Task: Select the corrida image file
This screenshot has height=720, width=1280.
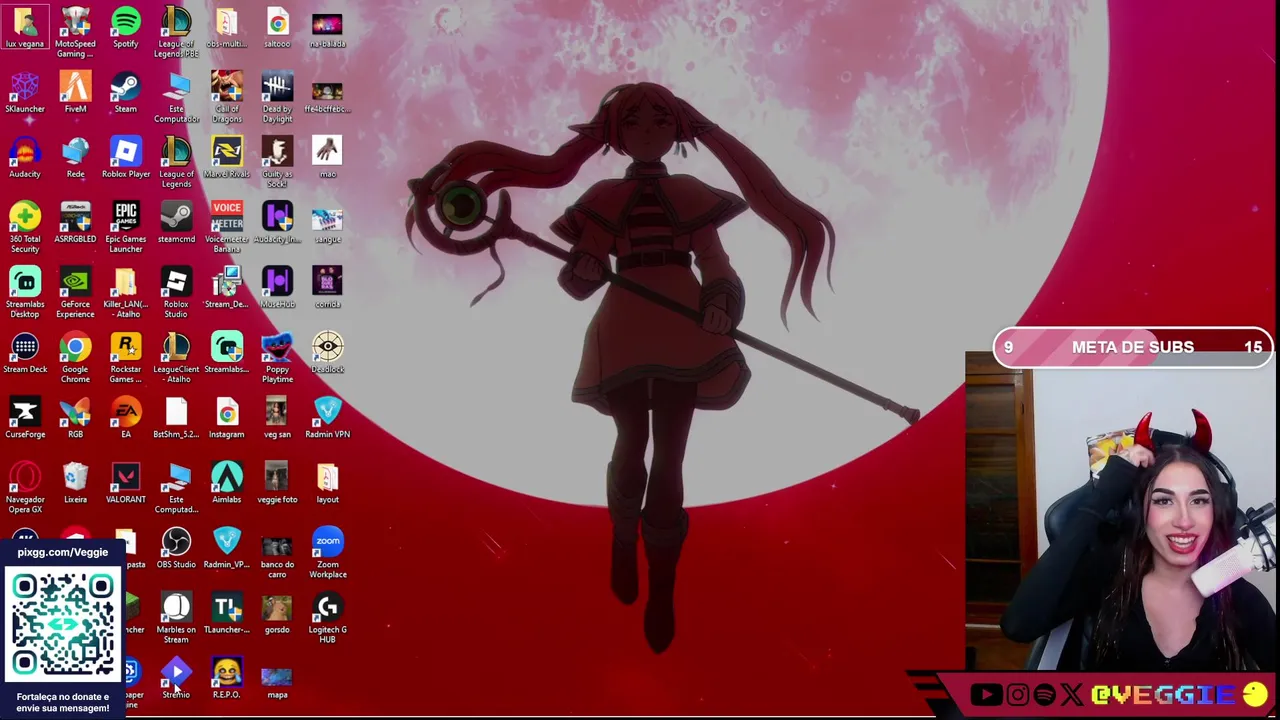Action: click(327, 288)
